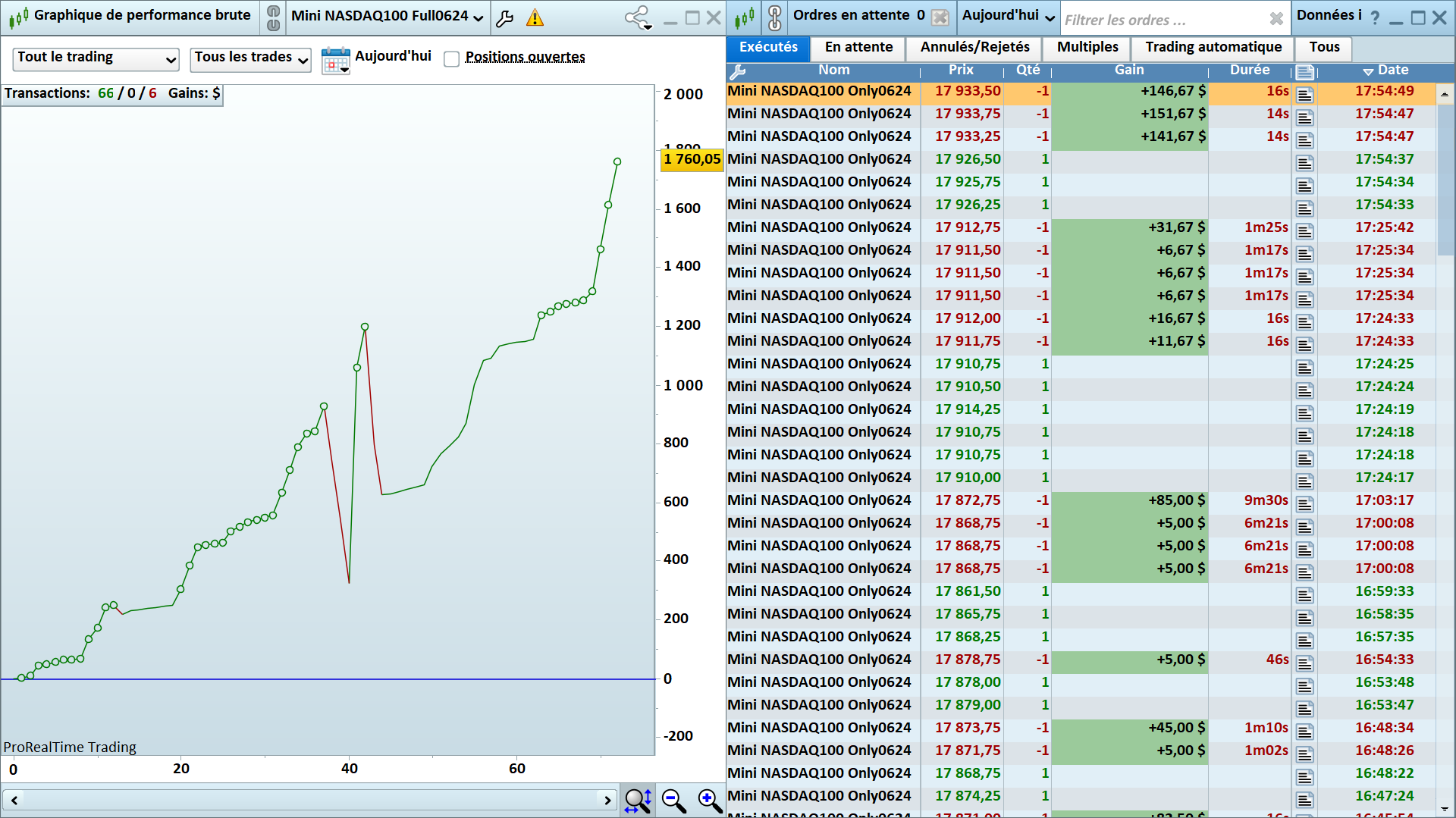Image resolution: width=1456 pixels, height=818 pixels.
Task: Click the yellow warning triangle icon
Action: pos(535,18)
